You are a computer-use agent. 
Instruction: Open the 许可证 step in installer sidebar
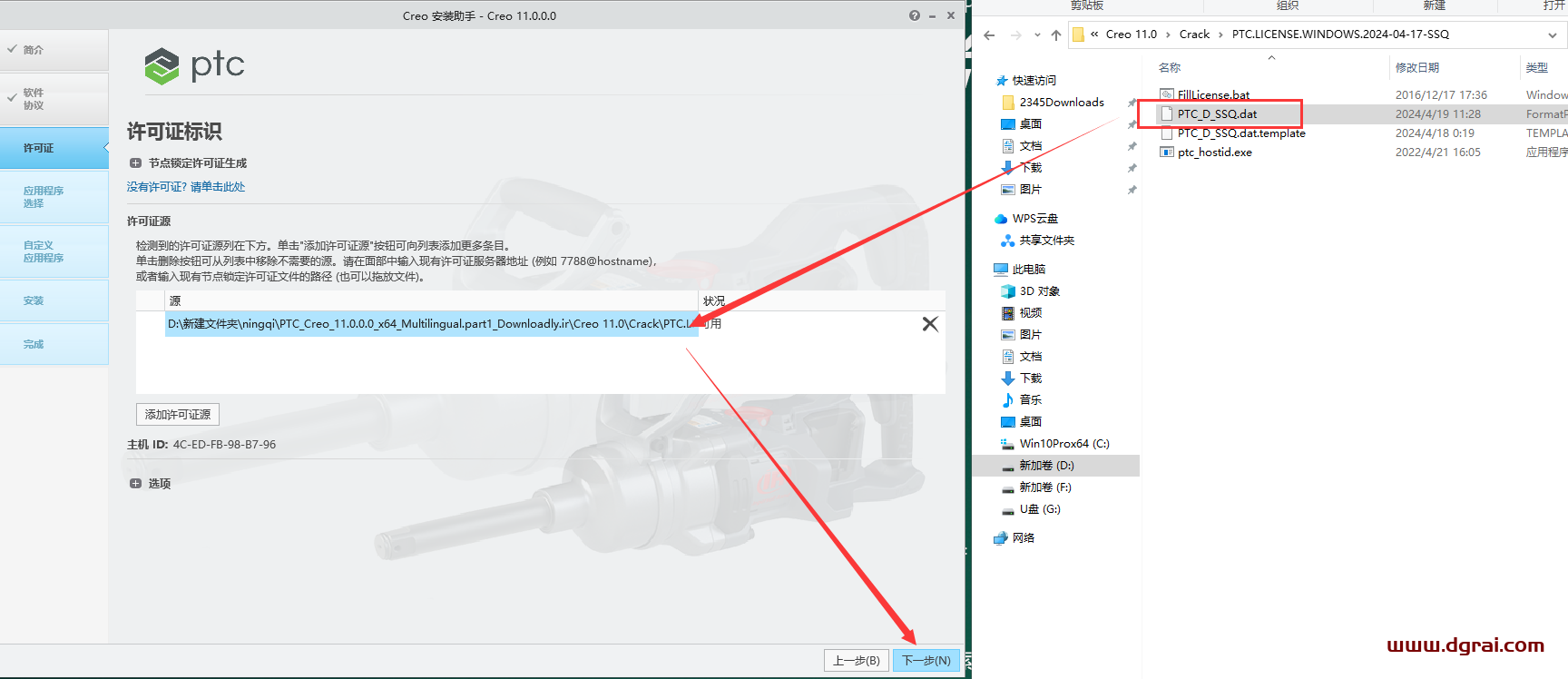point(54,148)
